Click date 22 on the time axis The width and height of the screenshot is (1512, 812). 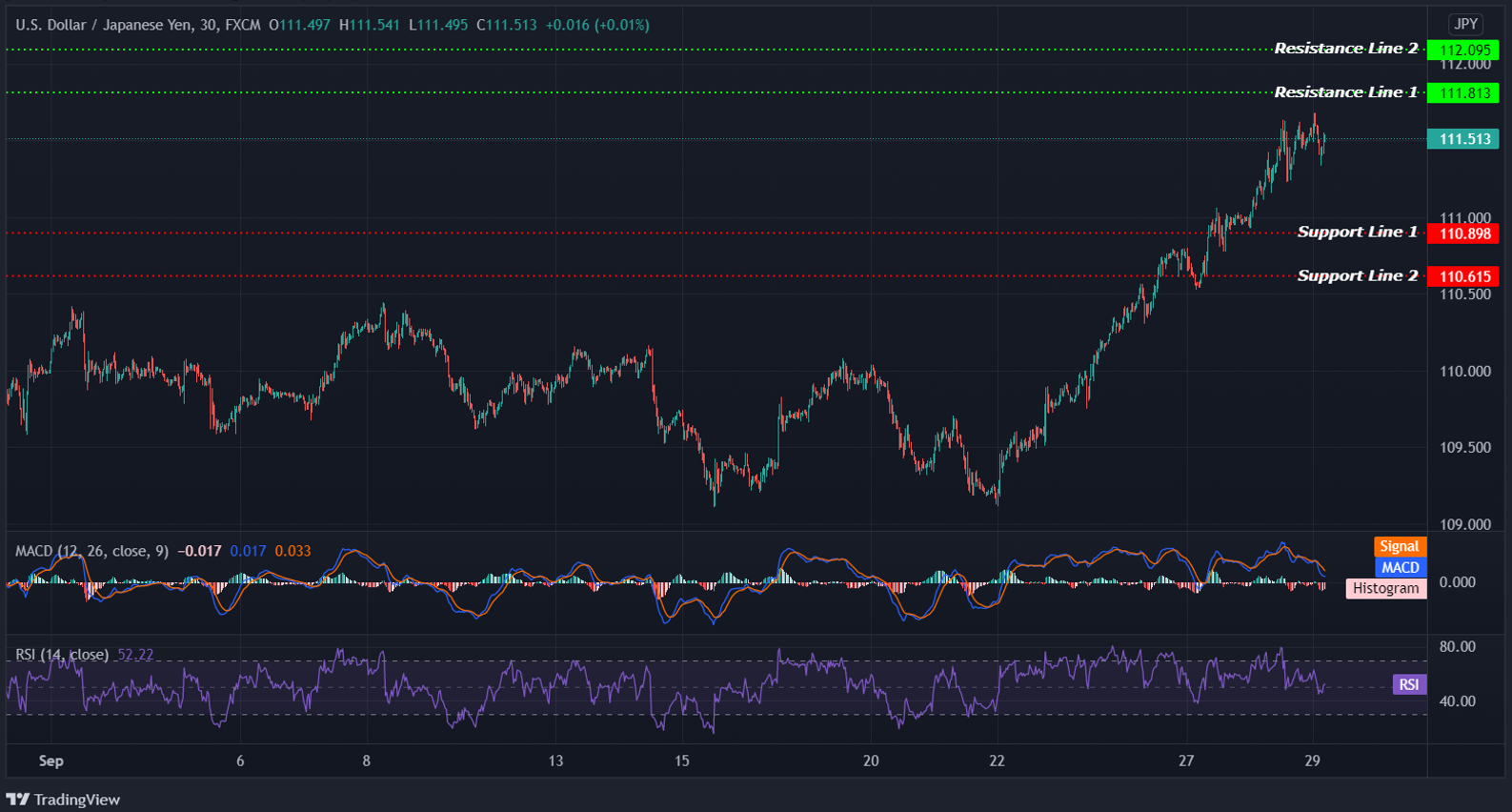pyautogui.click(x=997, y=761)
